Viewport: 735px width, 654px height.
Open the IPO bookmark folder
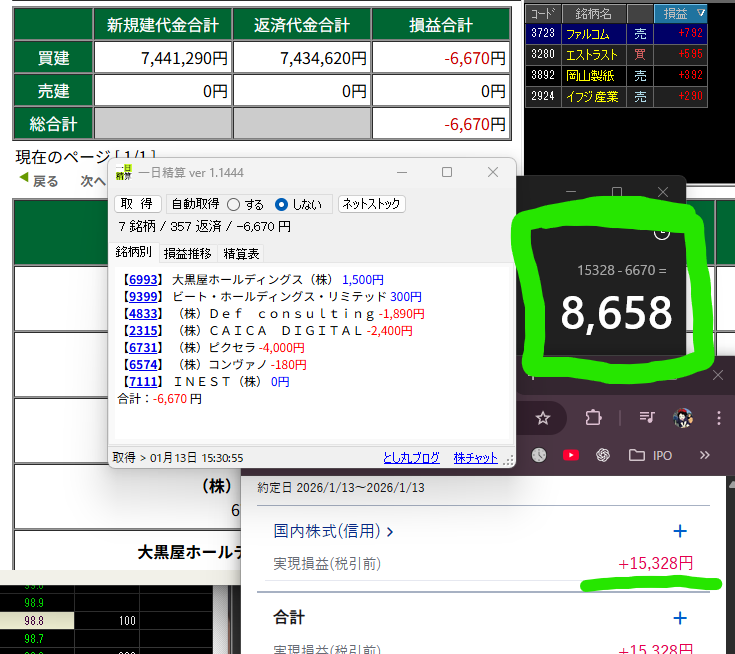pos(651,455)
